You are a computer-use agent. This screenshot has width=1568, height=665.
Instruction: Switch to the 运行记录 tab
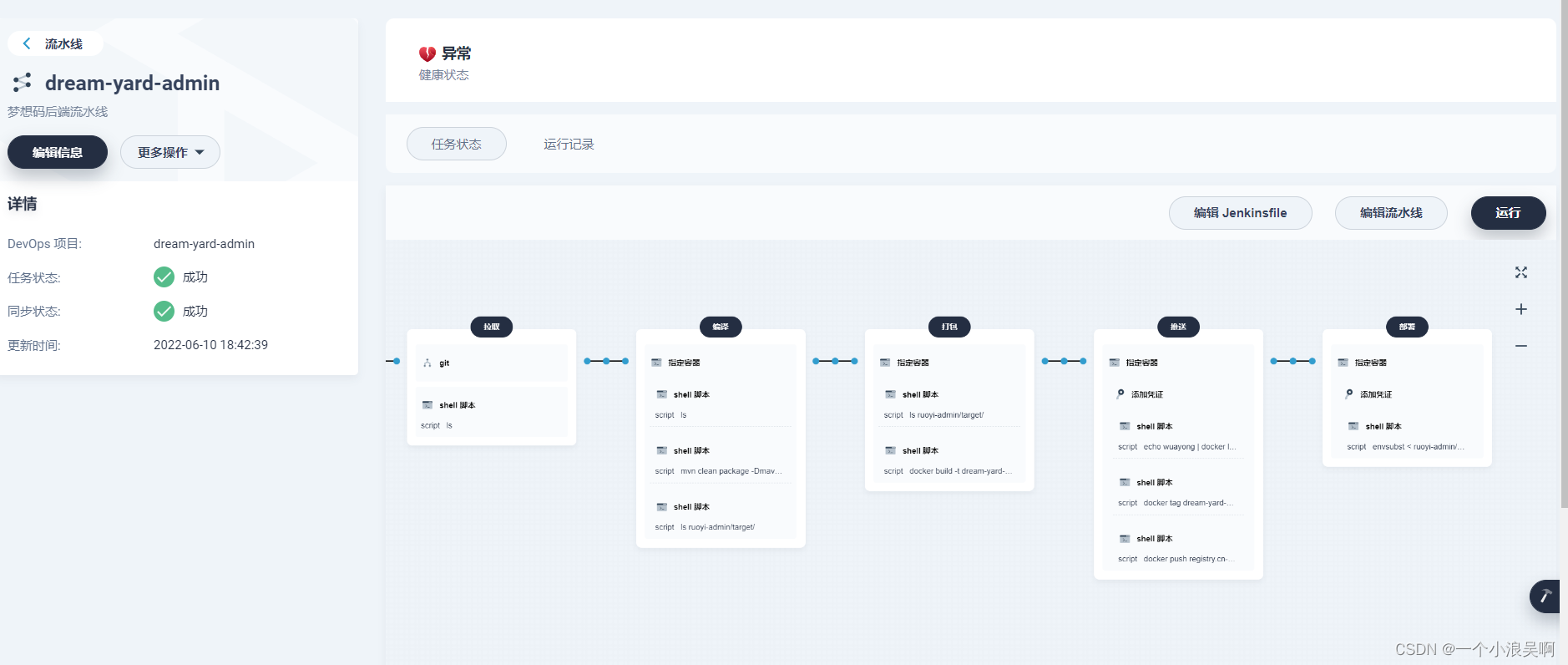pyautogui.click(x=569, y=144)
